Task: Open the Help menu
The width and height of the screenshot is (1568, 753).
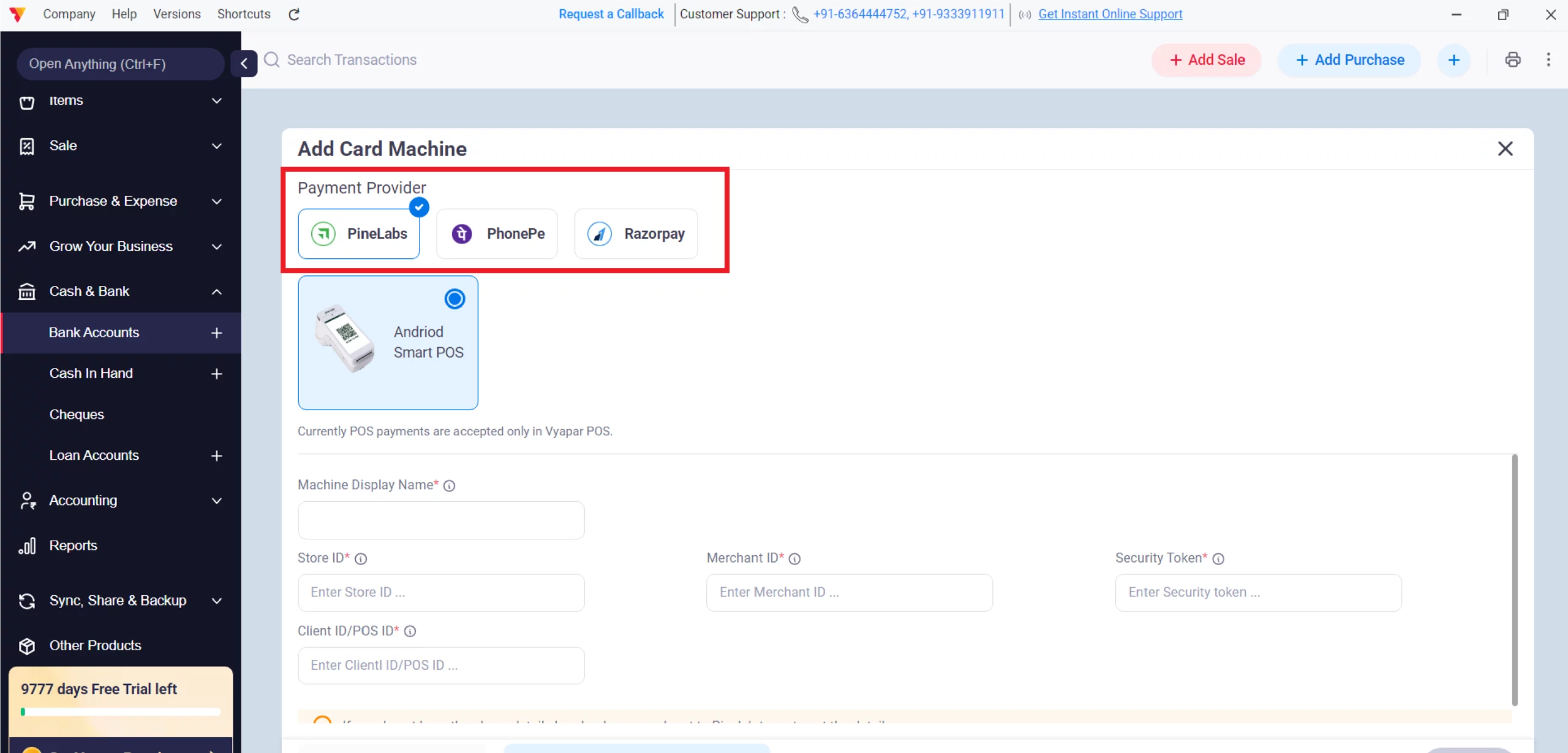Action: [x=124, y=14]
